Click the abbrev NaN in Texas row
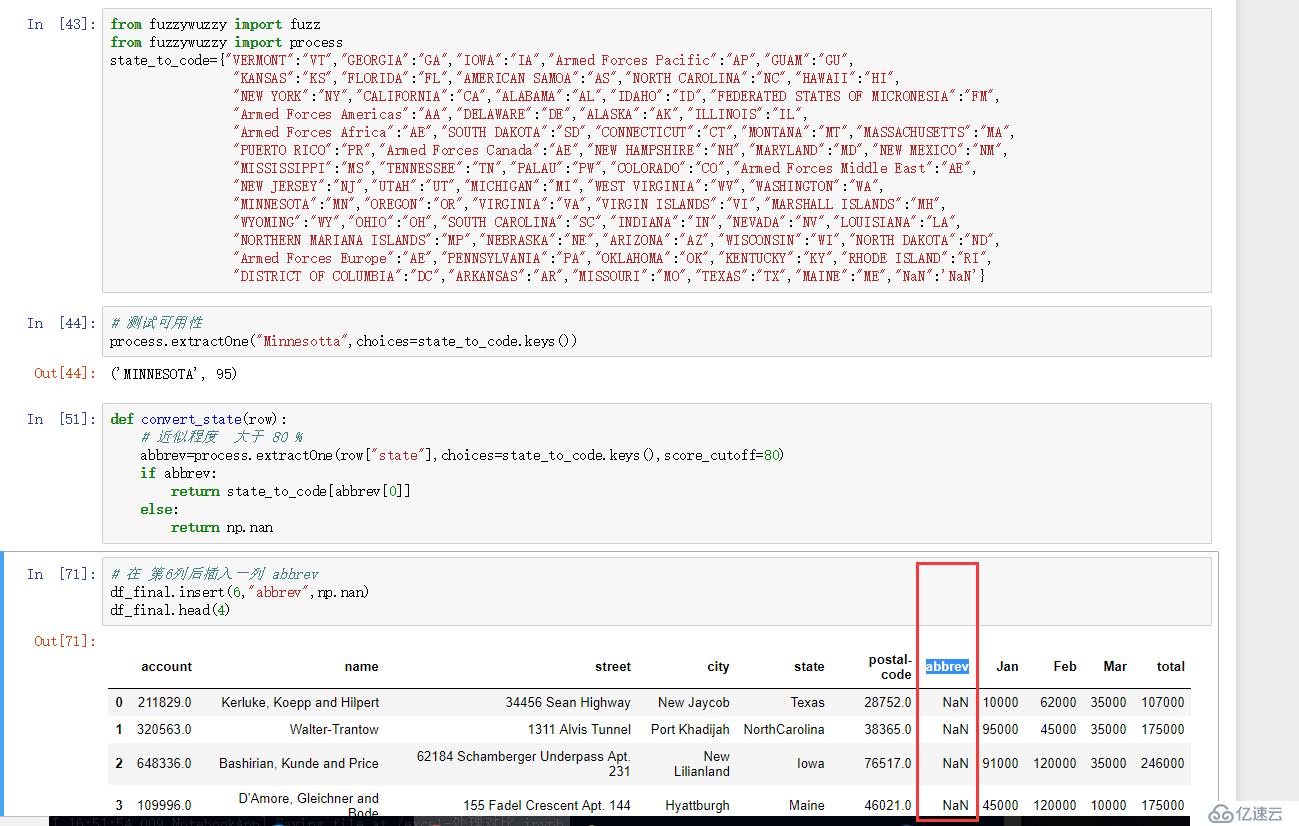Screen dimensions: 1299x826 click(955, 702)
